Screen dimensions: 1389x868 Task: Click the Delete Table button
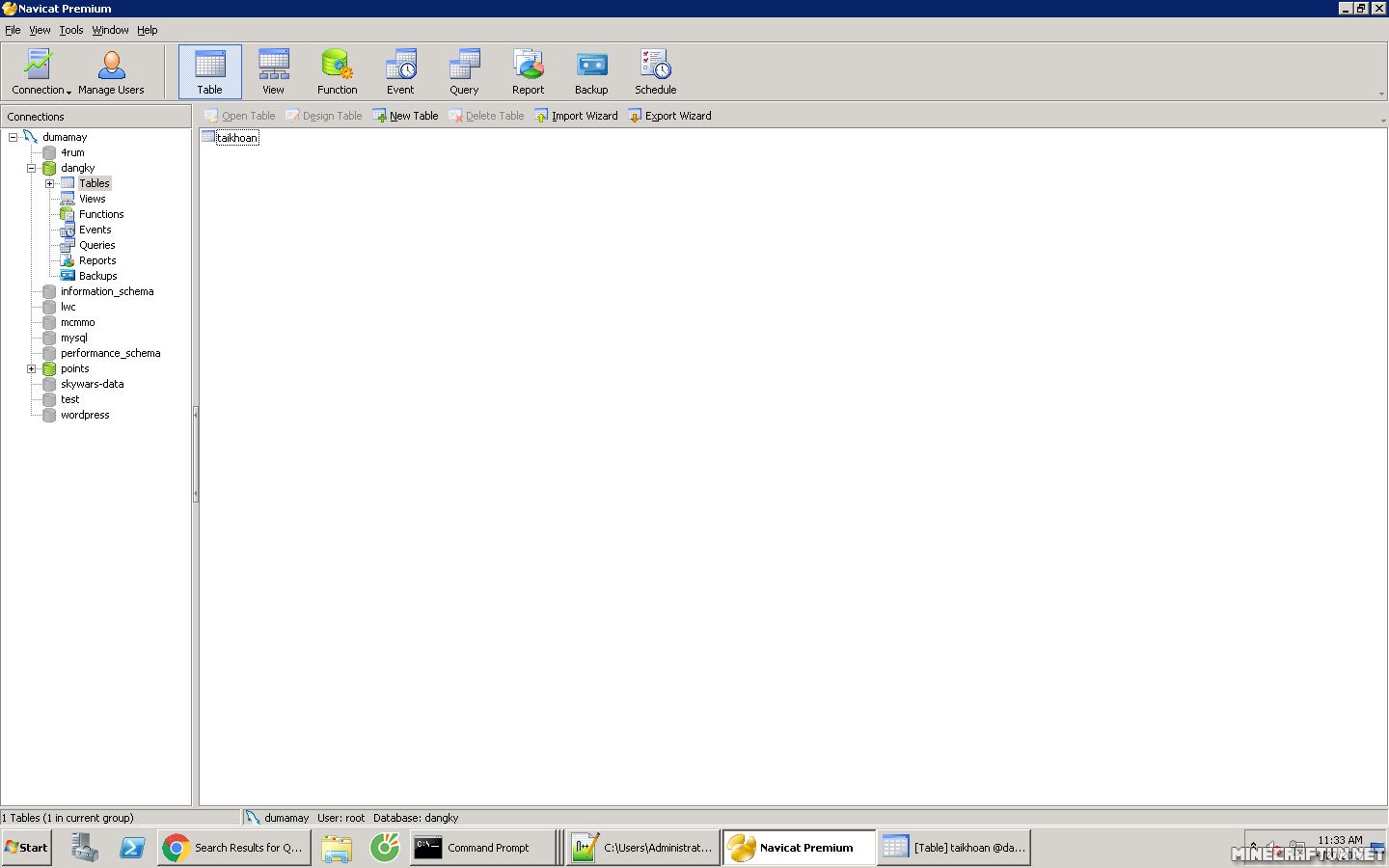click(x=486, y=116)
